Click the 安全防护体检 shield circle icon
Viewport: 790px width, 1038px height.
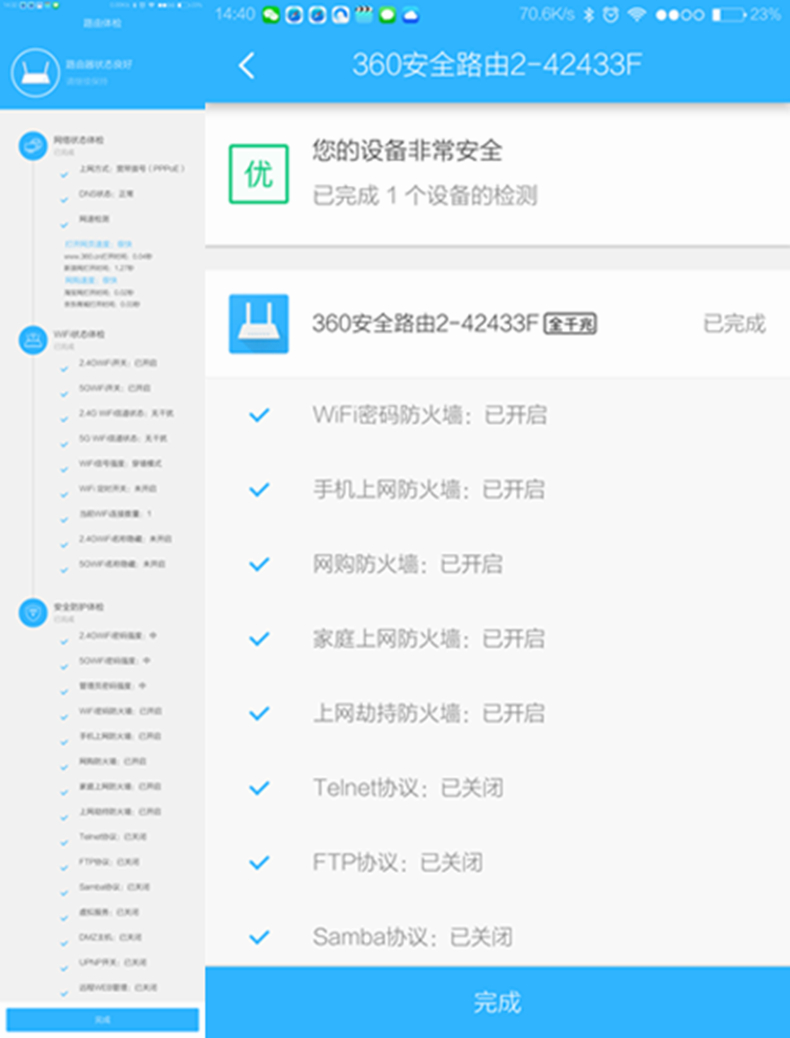click(32, 611)
